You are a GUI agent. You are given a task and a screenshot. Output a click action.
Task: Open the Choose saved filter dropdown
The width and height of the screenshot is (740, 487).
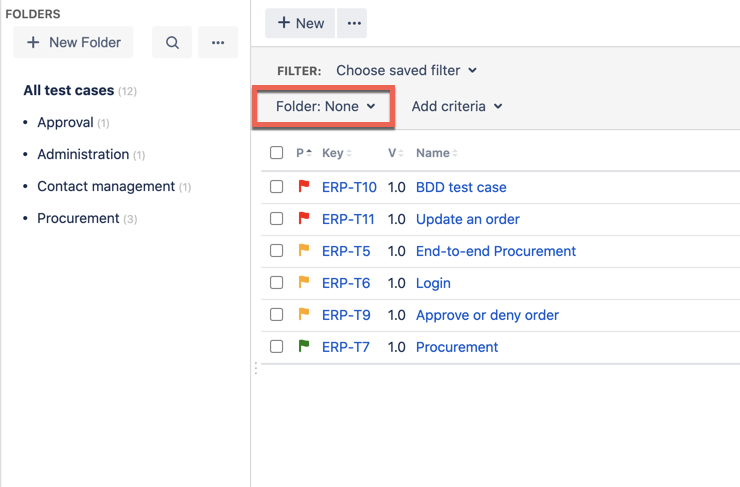click(406, 71)
